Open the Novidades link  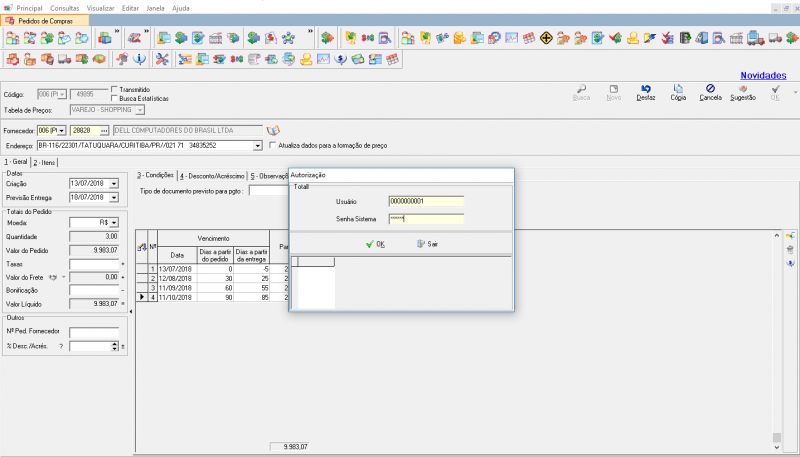(762, 75)
